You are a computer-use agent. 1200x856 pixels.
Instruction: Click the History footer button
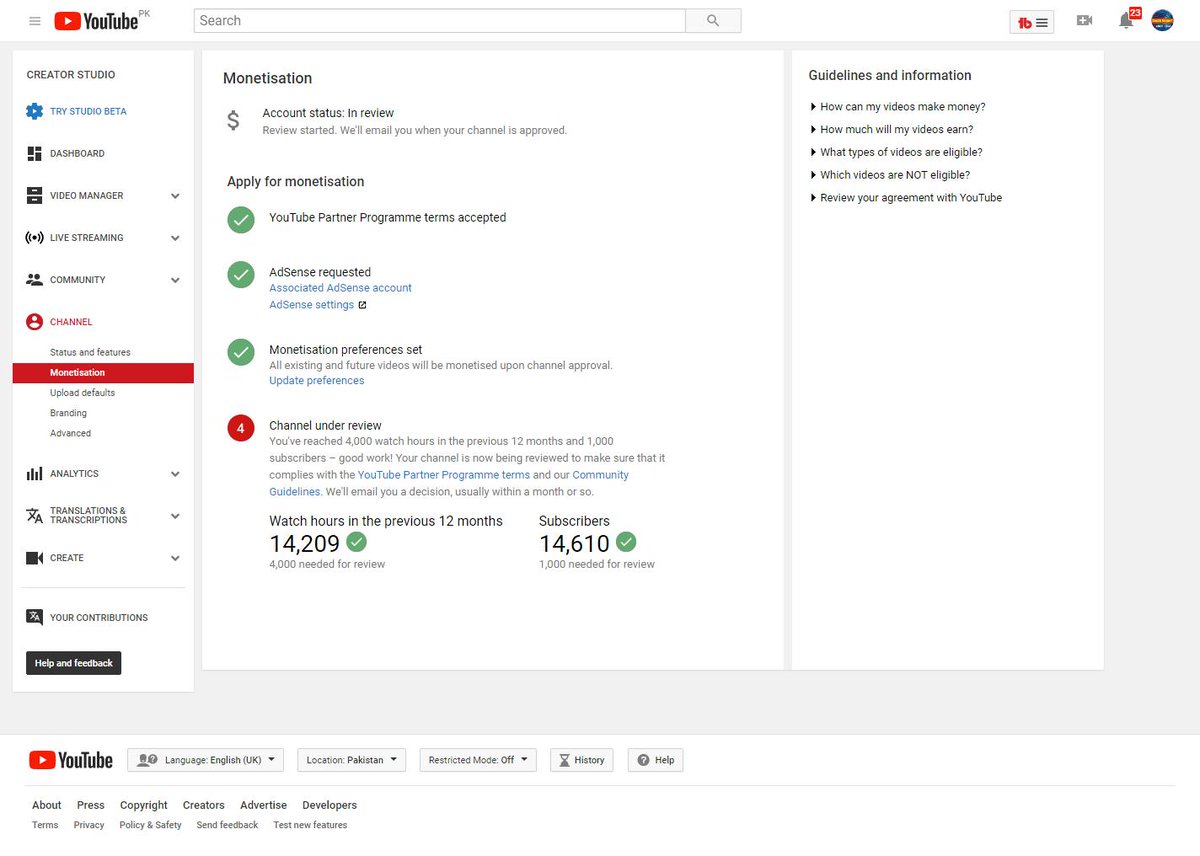tap(581, 760)
